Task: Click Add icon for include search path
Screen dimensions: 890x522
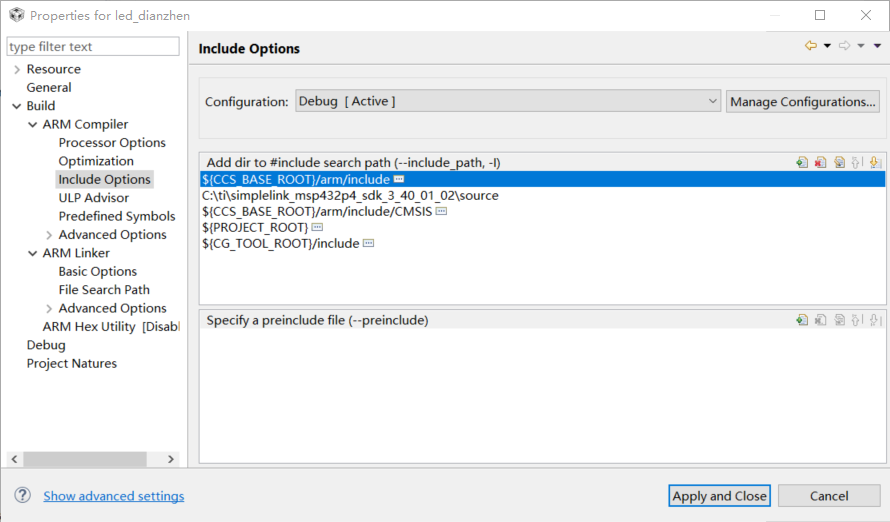Action: coord(802,162)
